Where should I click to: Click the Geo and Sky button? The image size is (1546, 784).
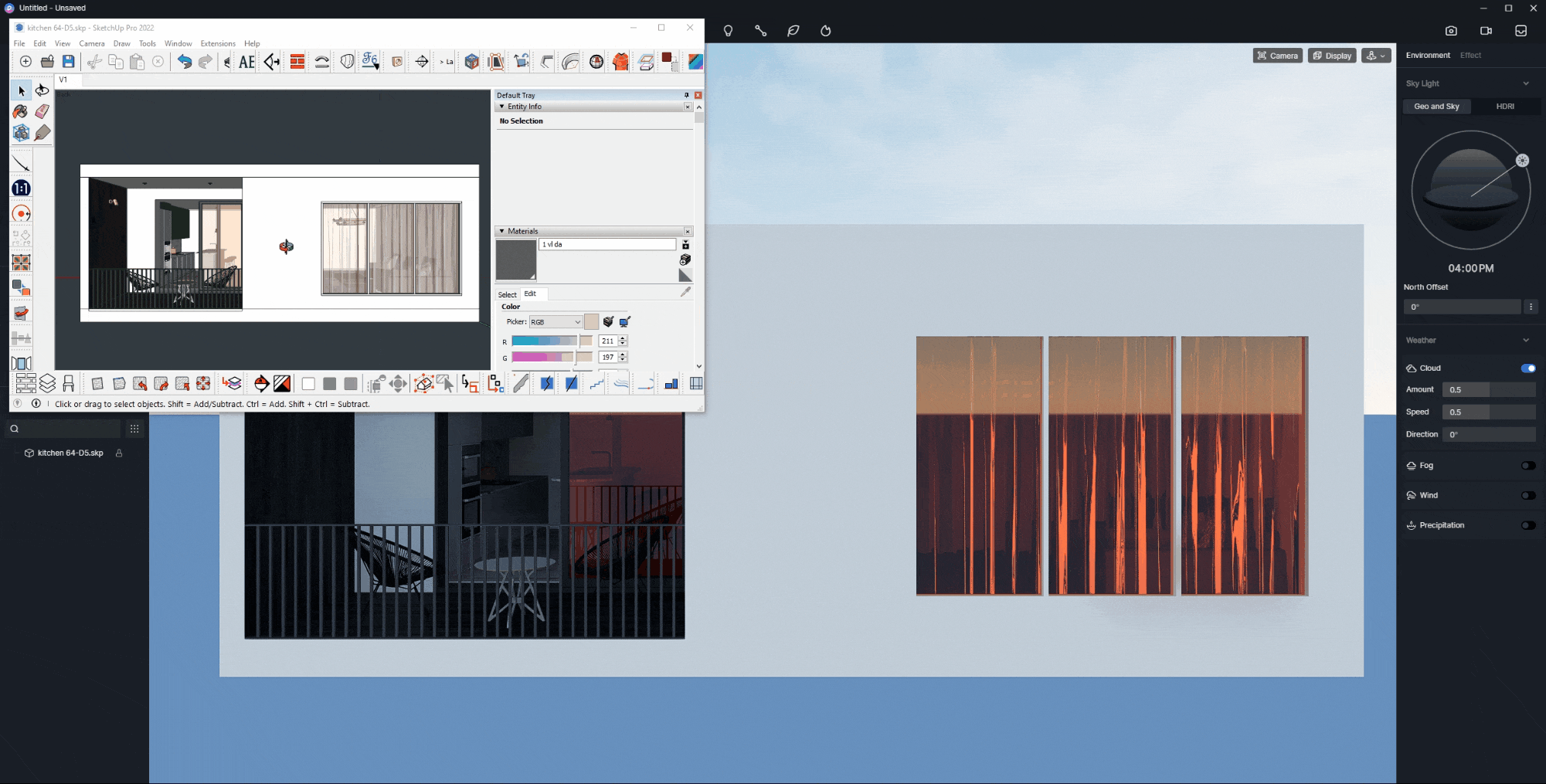tap(1436, 107)
